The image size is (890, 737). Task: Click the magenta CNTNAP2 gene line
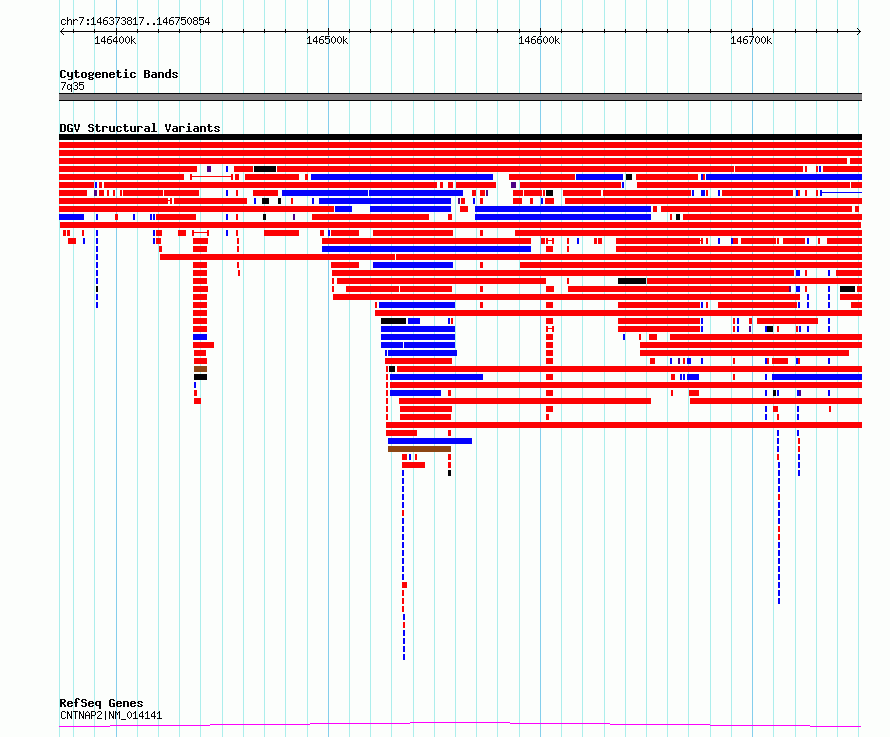460,725
